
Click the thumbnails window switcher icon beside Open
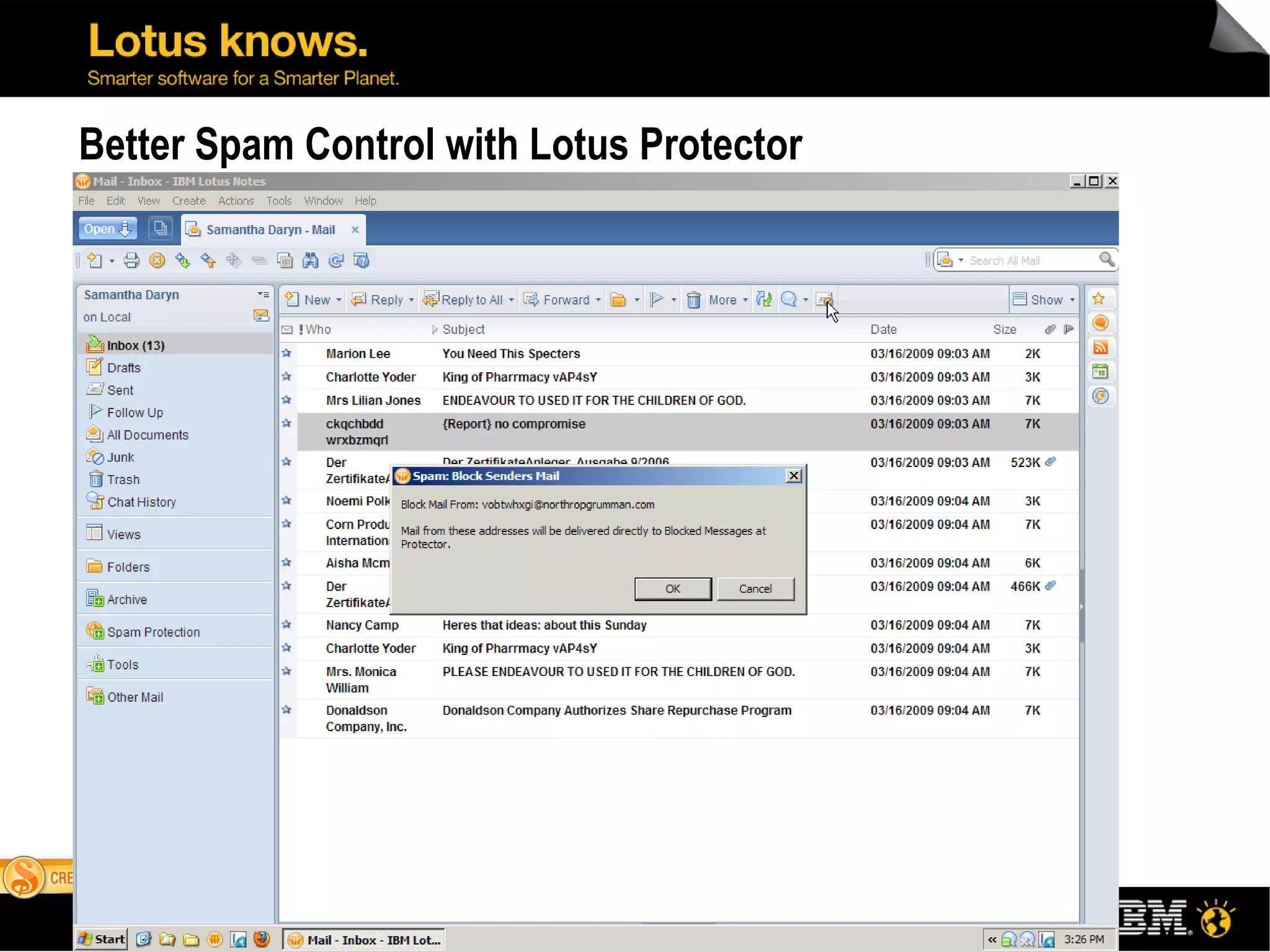tap(161, 229)
